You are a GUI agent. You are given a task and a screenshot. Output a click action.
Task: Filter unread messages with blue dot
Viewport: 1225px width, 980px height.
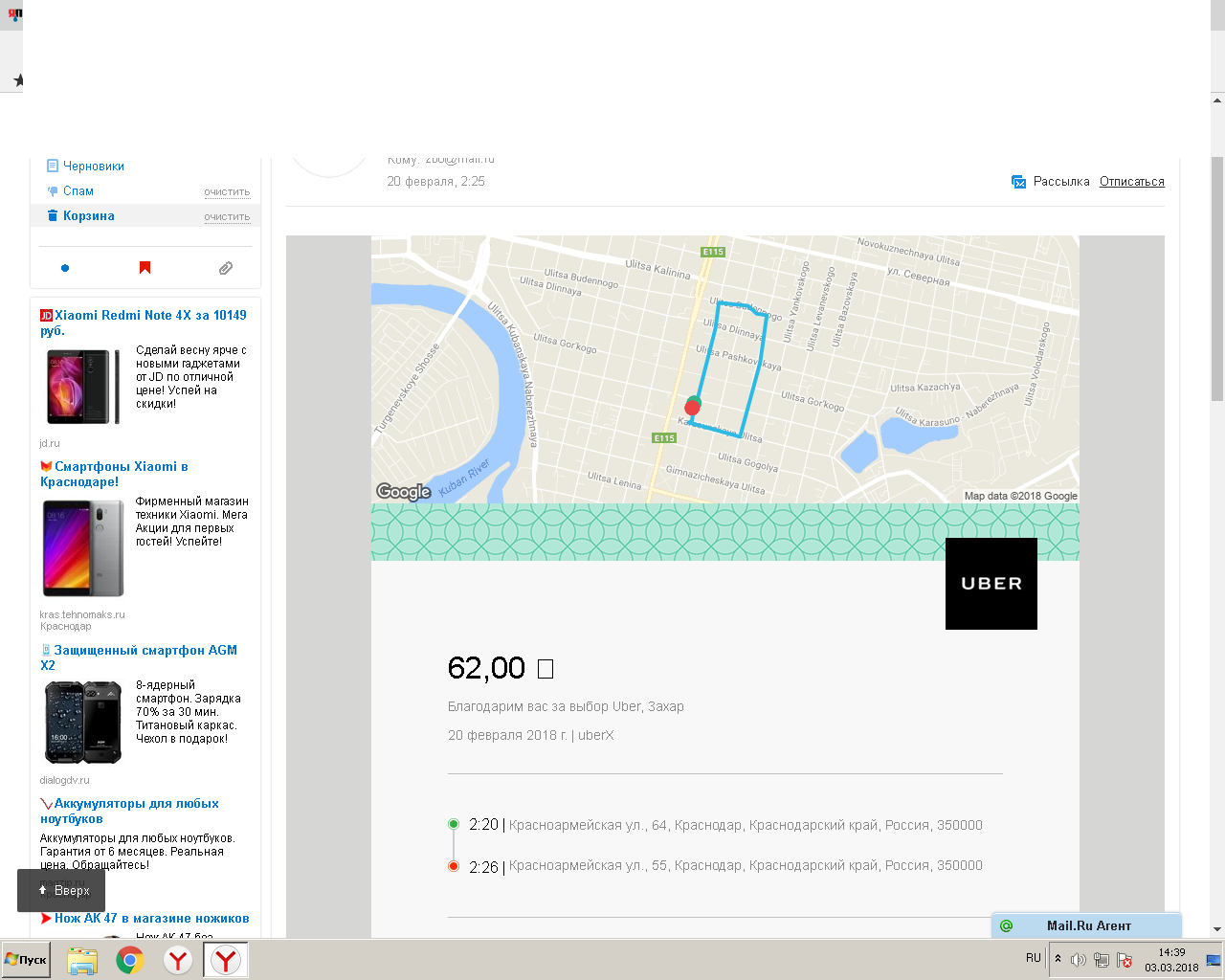[x=65, y=268]
